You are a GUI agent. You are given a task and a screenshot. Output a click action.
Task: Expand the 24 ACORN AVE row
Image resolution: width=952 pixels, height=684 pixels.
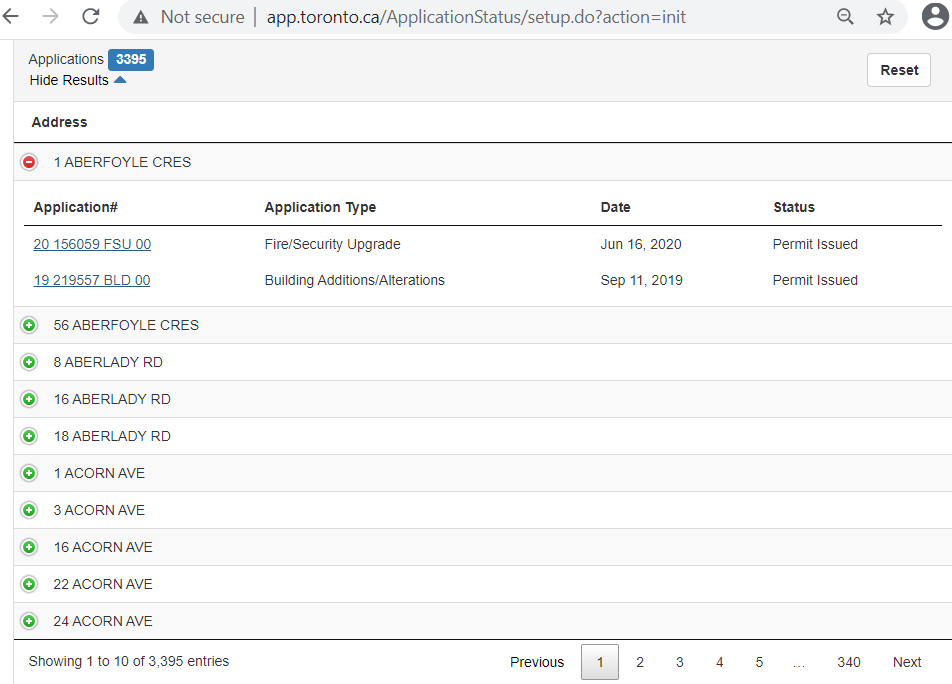click(x=29, y=621)
